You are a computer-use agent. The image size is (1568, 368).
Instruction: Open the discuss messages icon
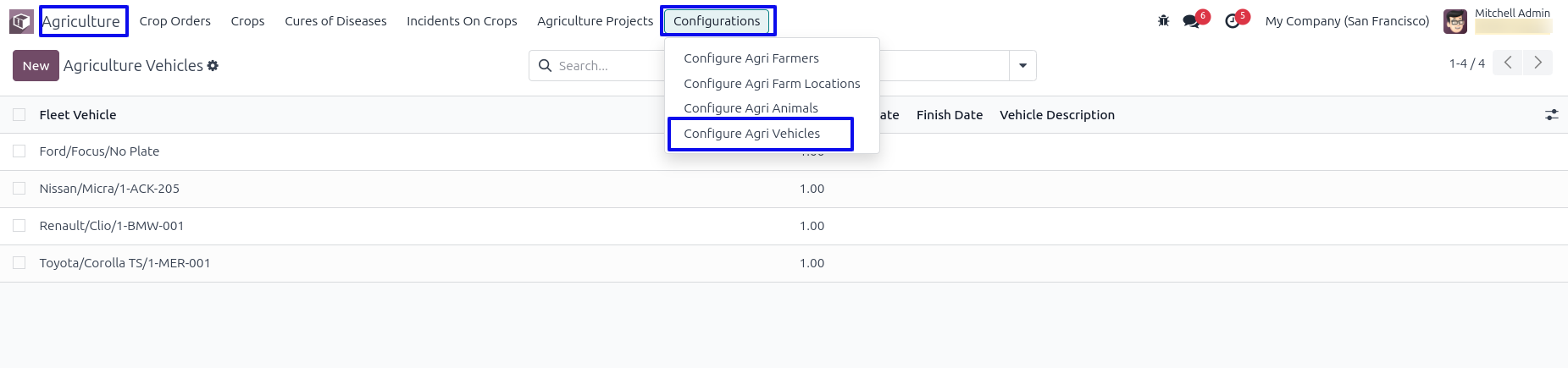click(x=1192, y=21)
